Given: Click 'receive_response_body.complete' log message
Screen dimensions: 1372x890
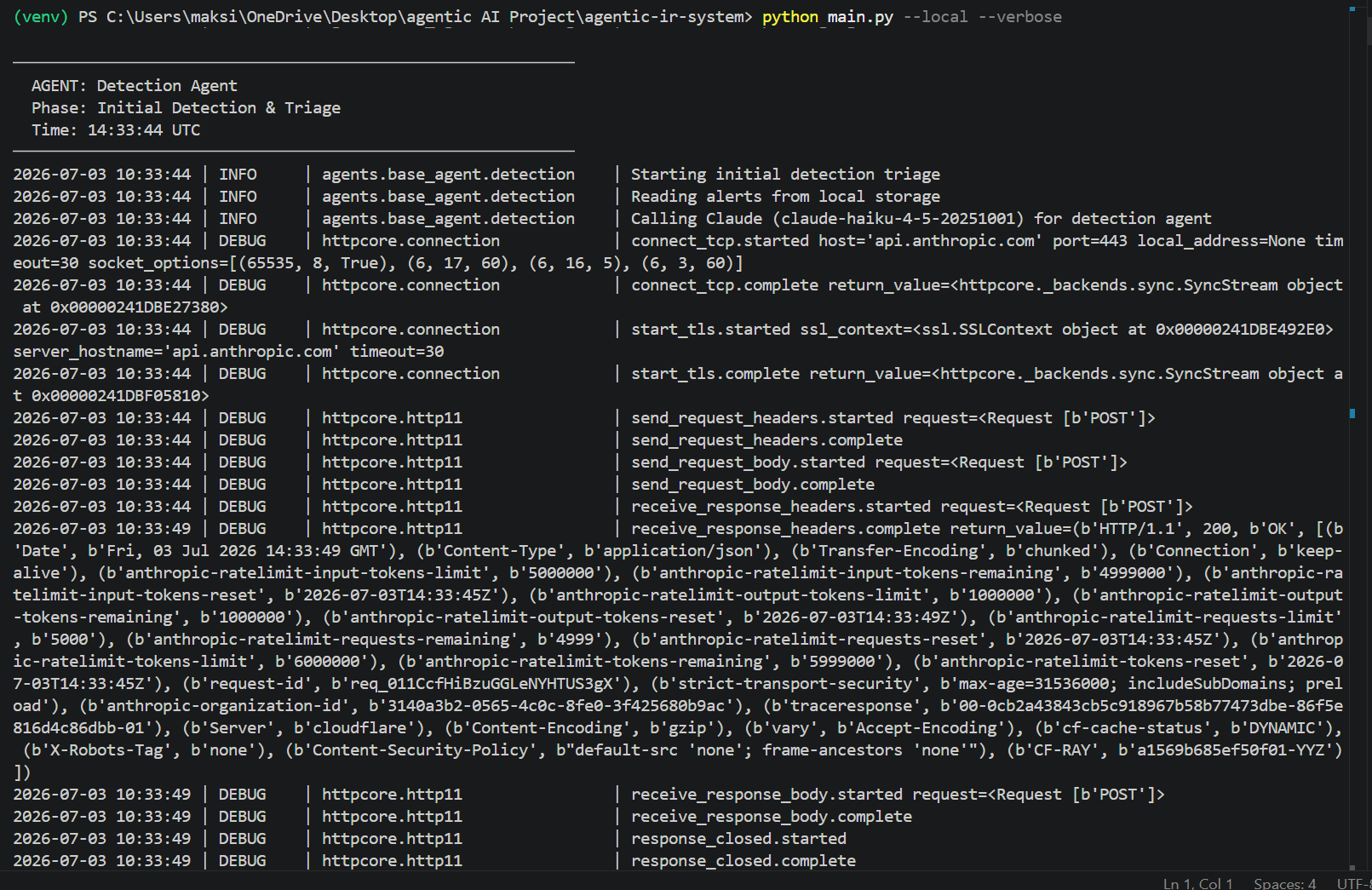Looking at the screenshot, I should 772,817.
